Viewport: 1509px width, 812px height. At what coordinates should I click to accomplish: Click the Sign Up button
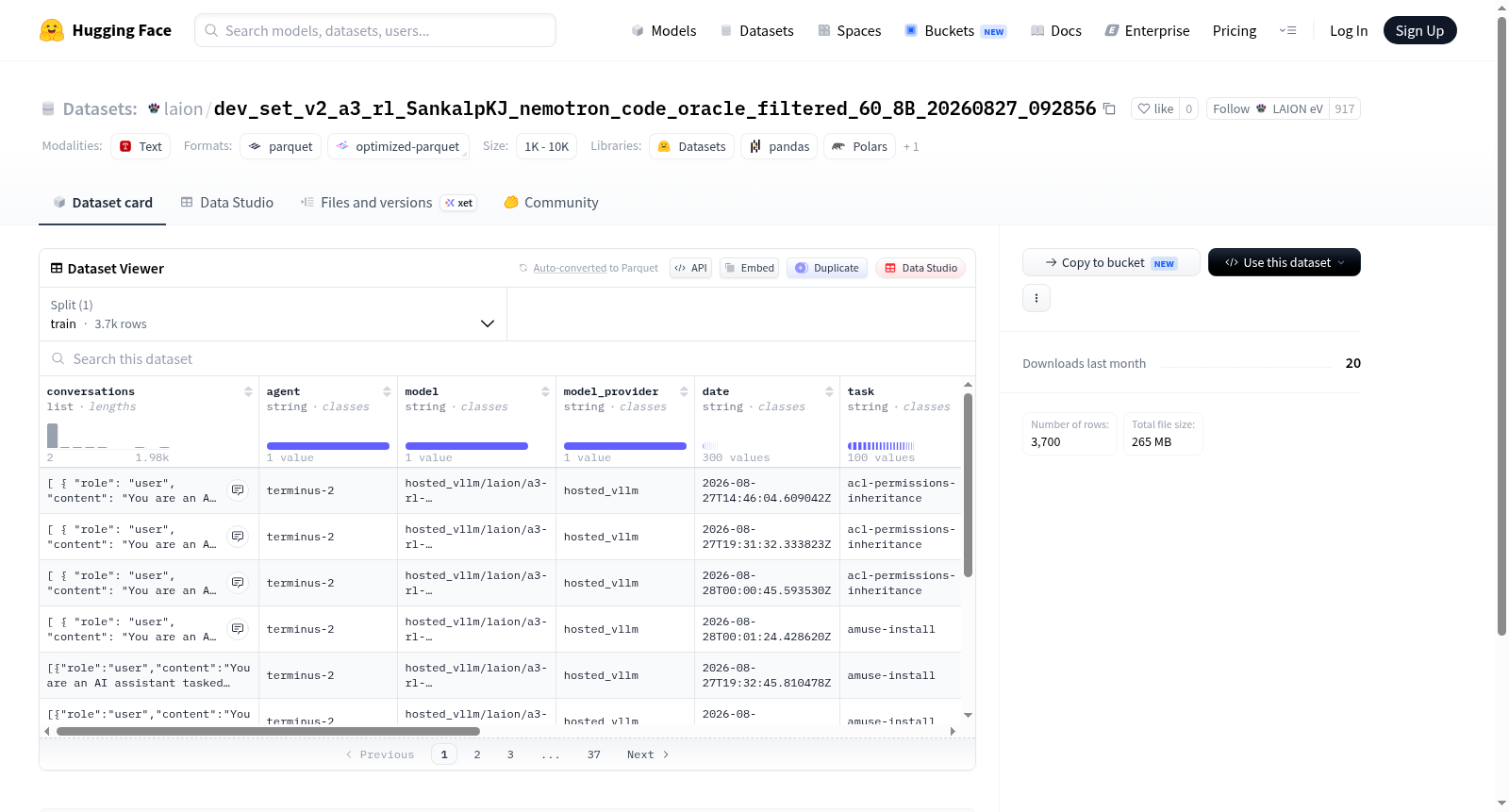pyautogui.click(x=1419, y=30)
